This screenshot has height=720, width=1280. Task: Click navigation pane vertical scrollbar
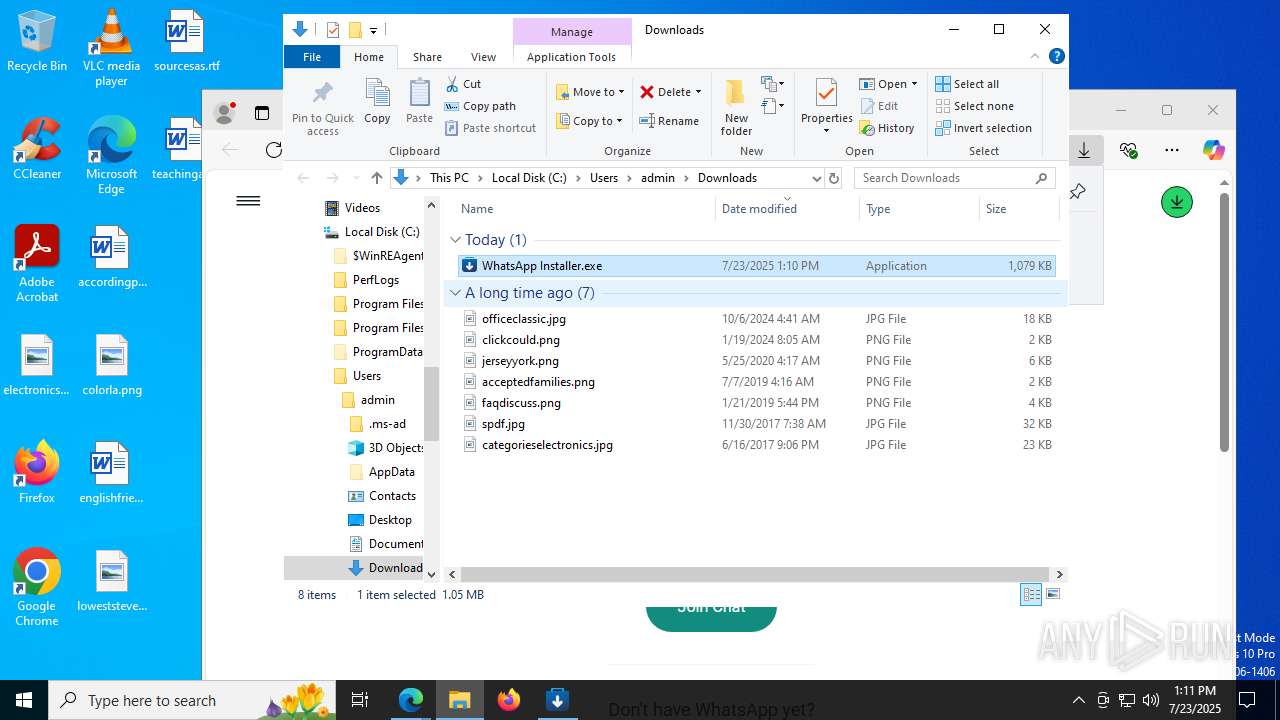[432, 404]
